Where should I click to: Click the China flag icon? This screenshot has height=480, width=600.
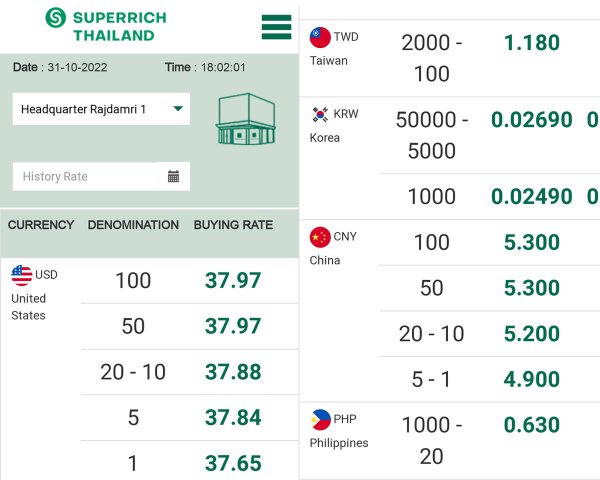point(320,237)
